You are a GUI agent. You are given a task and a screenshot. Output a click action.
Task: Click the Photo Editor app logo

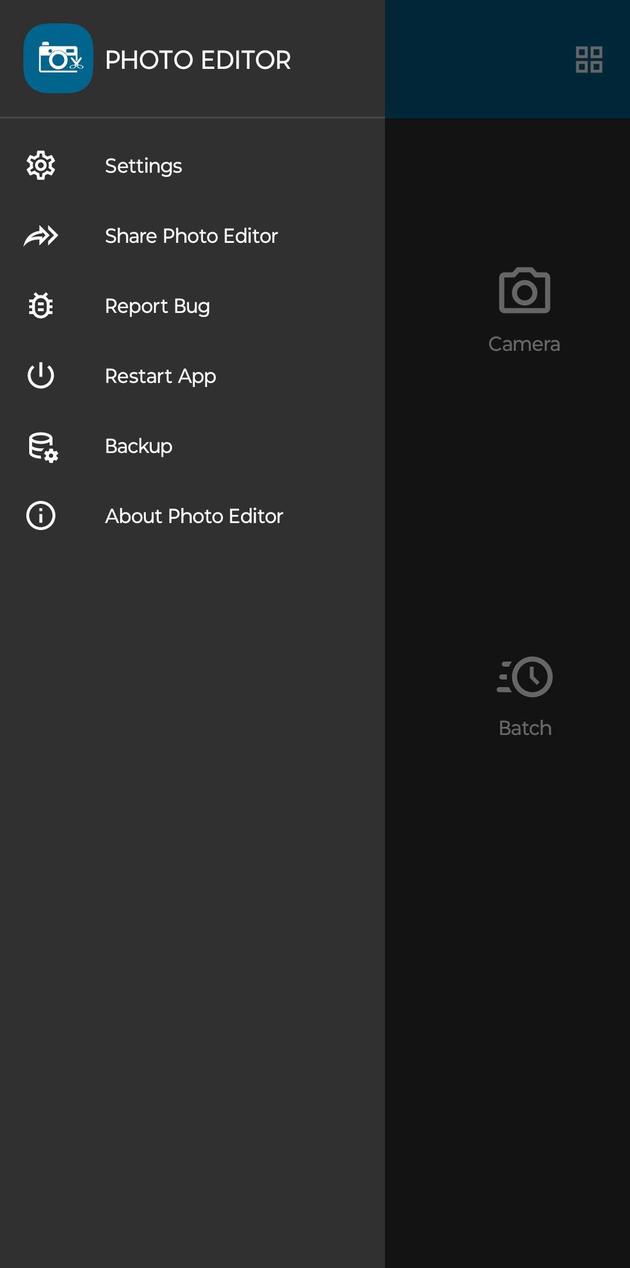tap(56, 58)
